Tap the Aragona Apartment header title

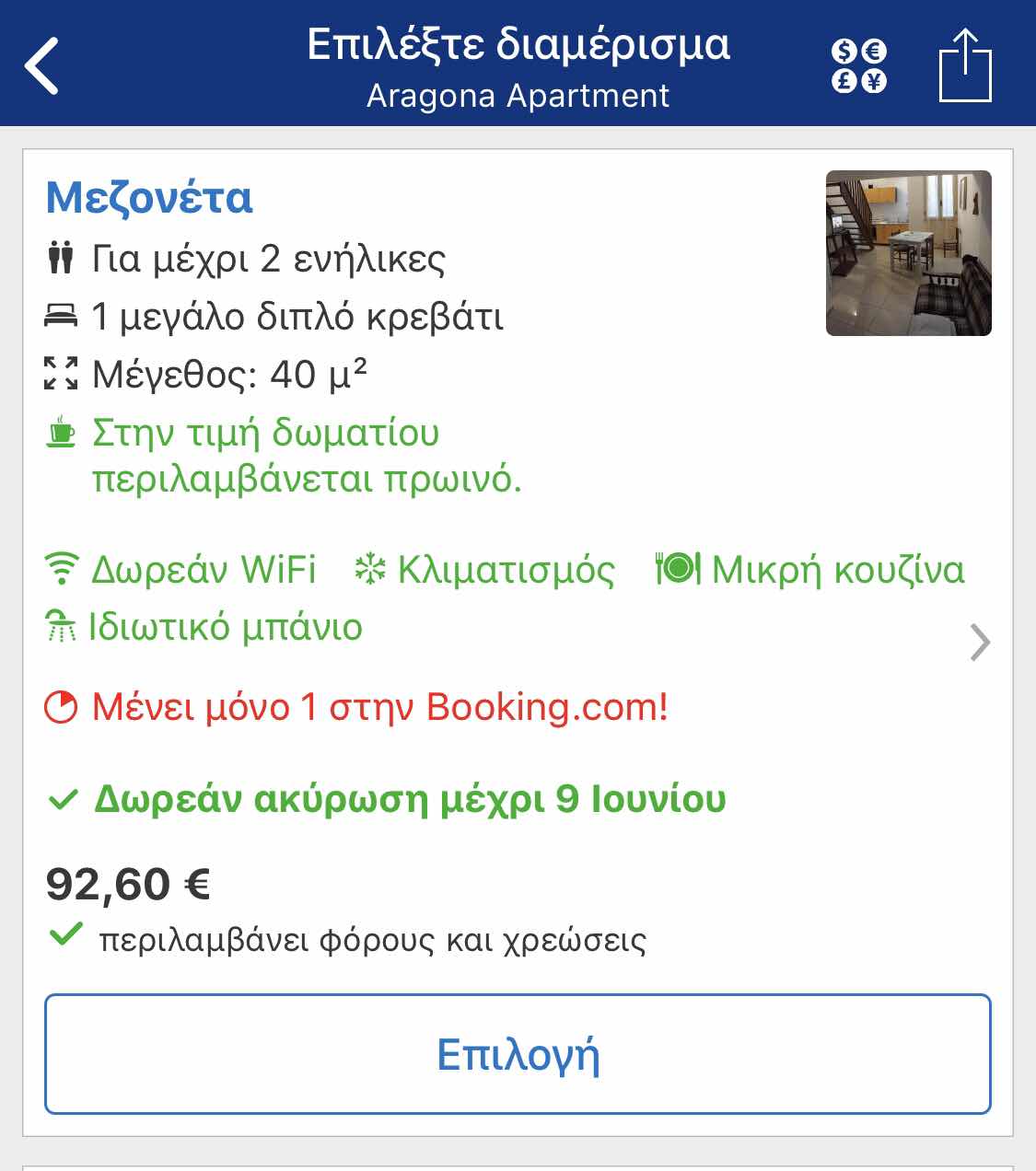[518, 96]
